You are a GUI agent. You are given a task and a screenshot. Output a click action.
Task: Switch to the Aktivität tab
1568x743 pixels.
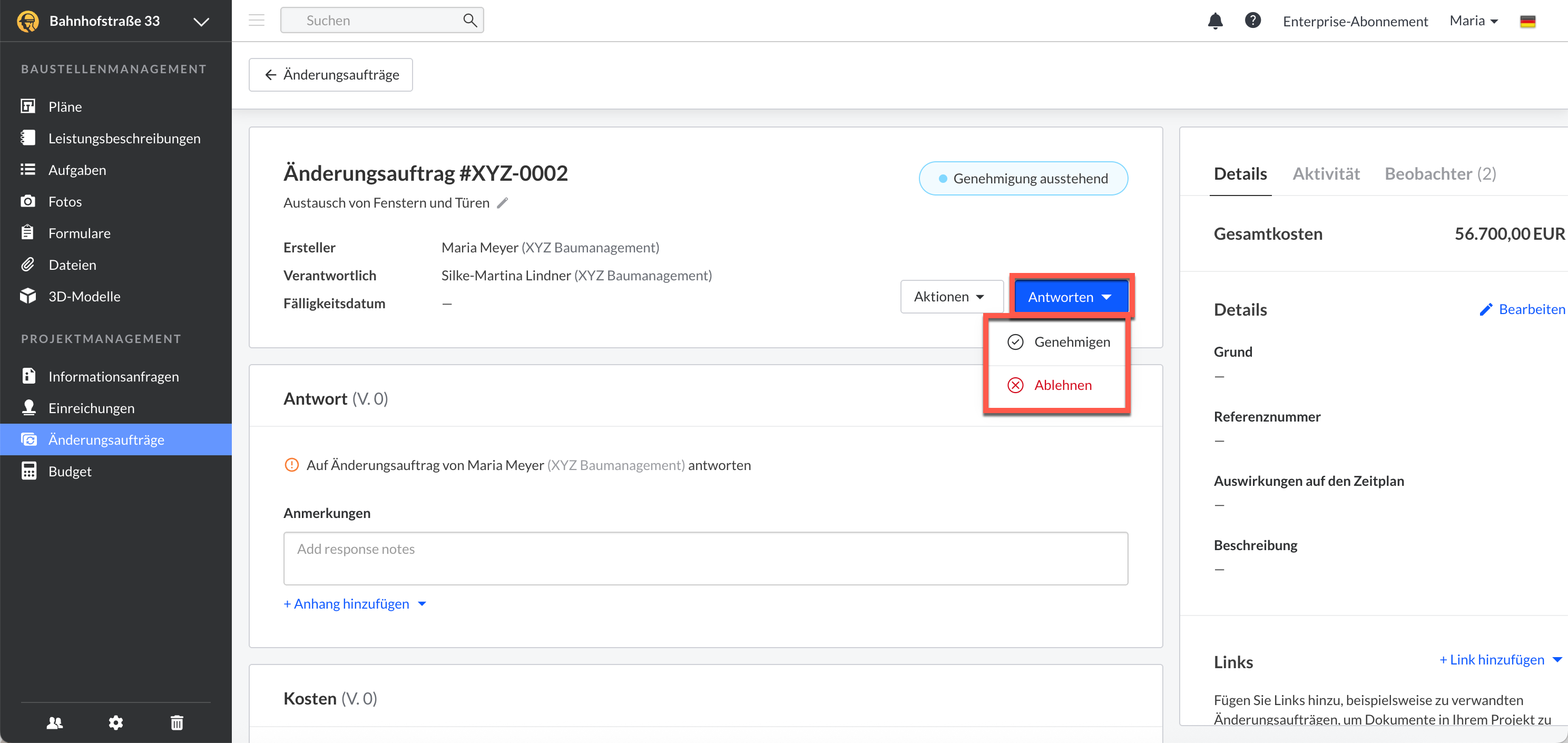[1326, 174]
